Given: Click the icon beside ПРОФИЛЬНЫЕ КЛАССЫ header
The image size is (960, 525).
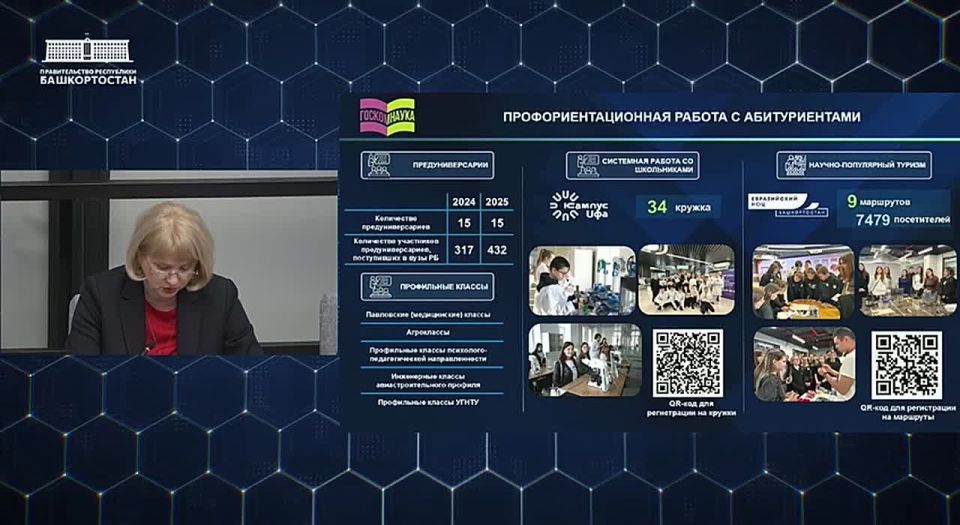Looking at the screenshot, I should 375,287.
